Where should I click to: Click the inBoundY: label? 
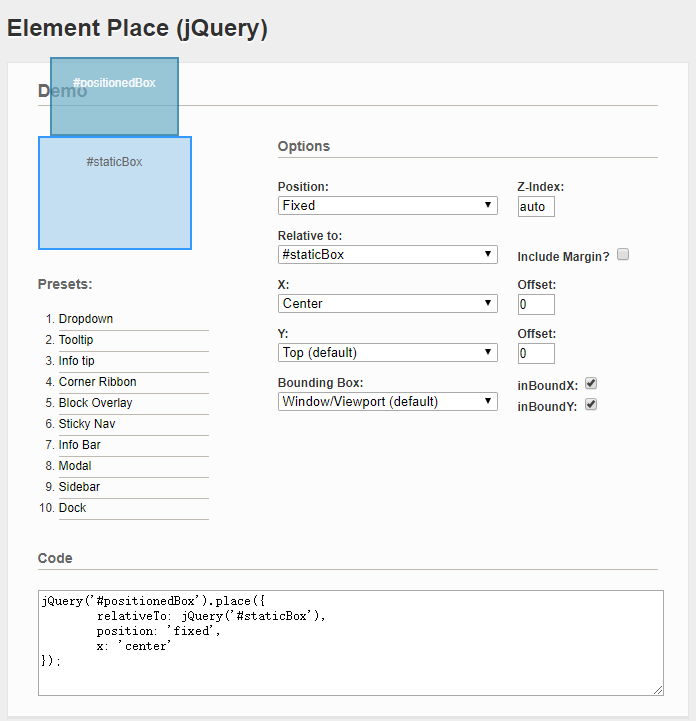pos(547,406)
